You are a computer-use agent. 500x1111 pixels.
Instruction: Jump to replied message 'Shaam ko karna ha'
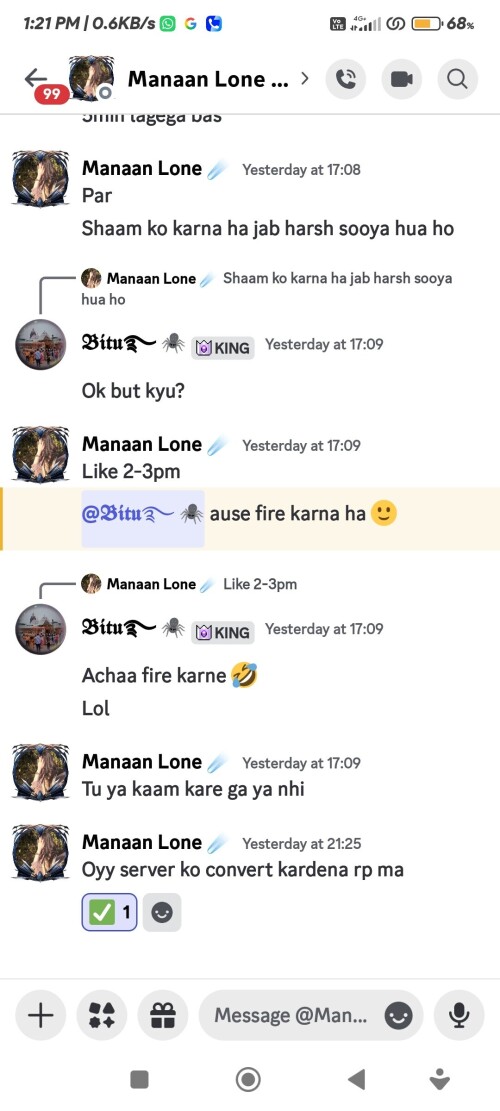coord(266,288)
